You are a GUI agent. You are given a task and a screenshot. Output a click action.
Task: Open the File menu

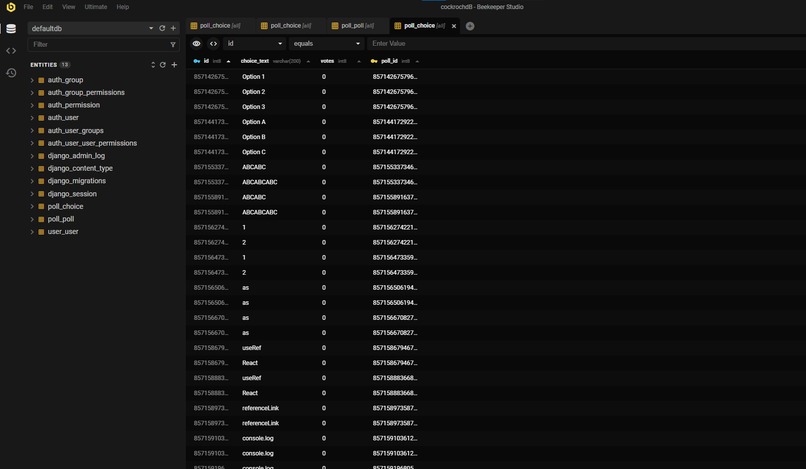click(28, 7)
